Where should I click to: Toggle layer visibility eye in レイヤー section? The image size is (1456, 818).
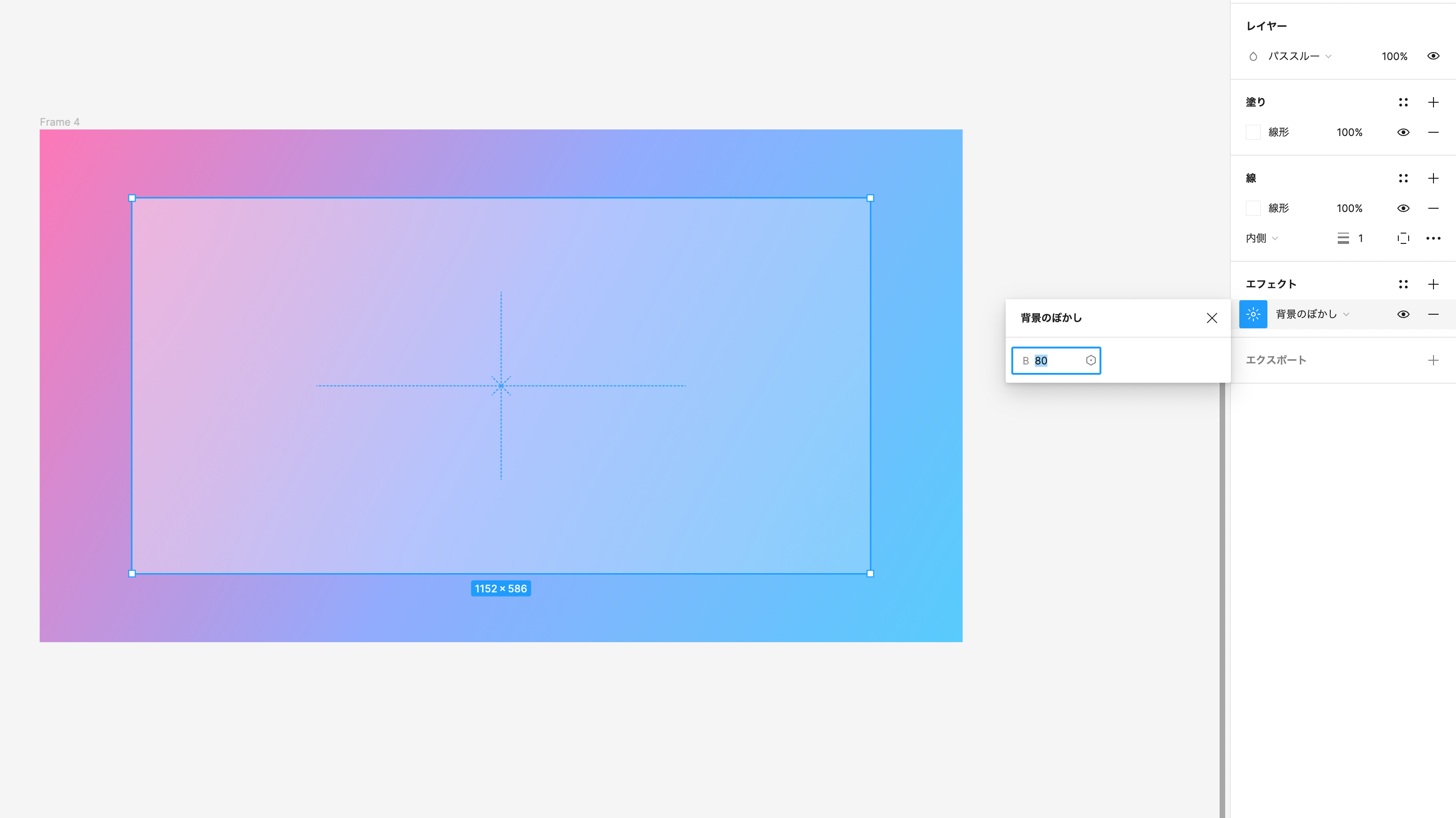[x=1433, y=56]
